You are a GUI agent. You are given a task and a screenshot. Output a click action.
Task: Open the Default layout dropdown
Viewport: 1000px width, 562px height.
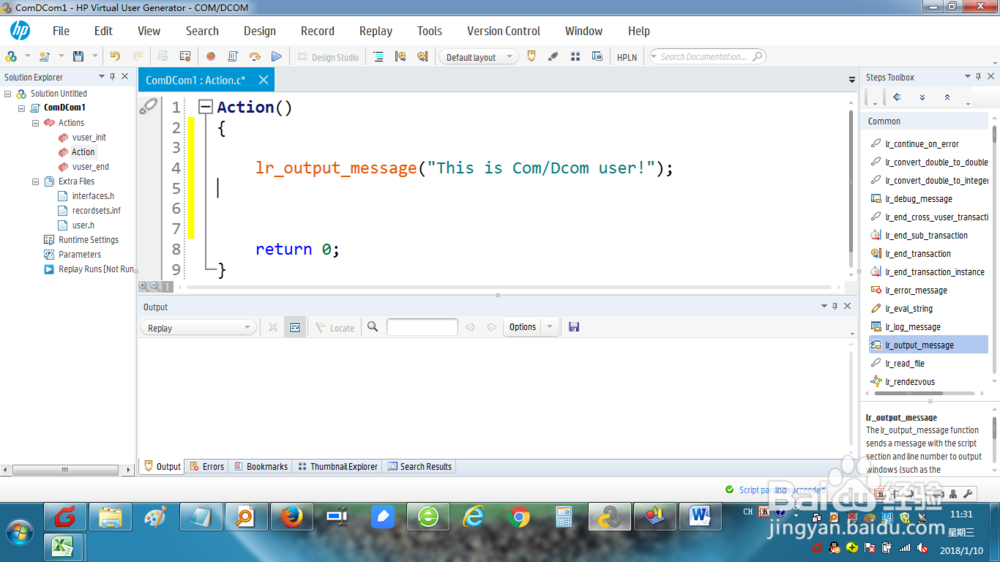[x=478, y=57]
